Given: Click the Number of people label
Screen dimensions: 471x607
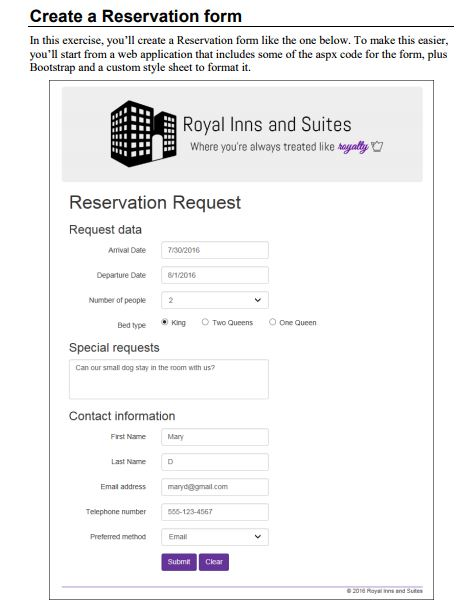Looking at the screenshot, I should click(x=117, y=300).
